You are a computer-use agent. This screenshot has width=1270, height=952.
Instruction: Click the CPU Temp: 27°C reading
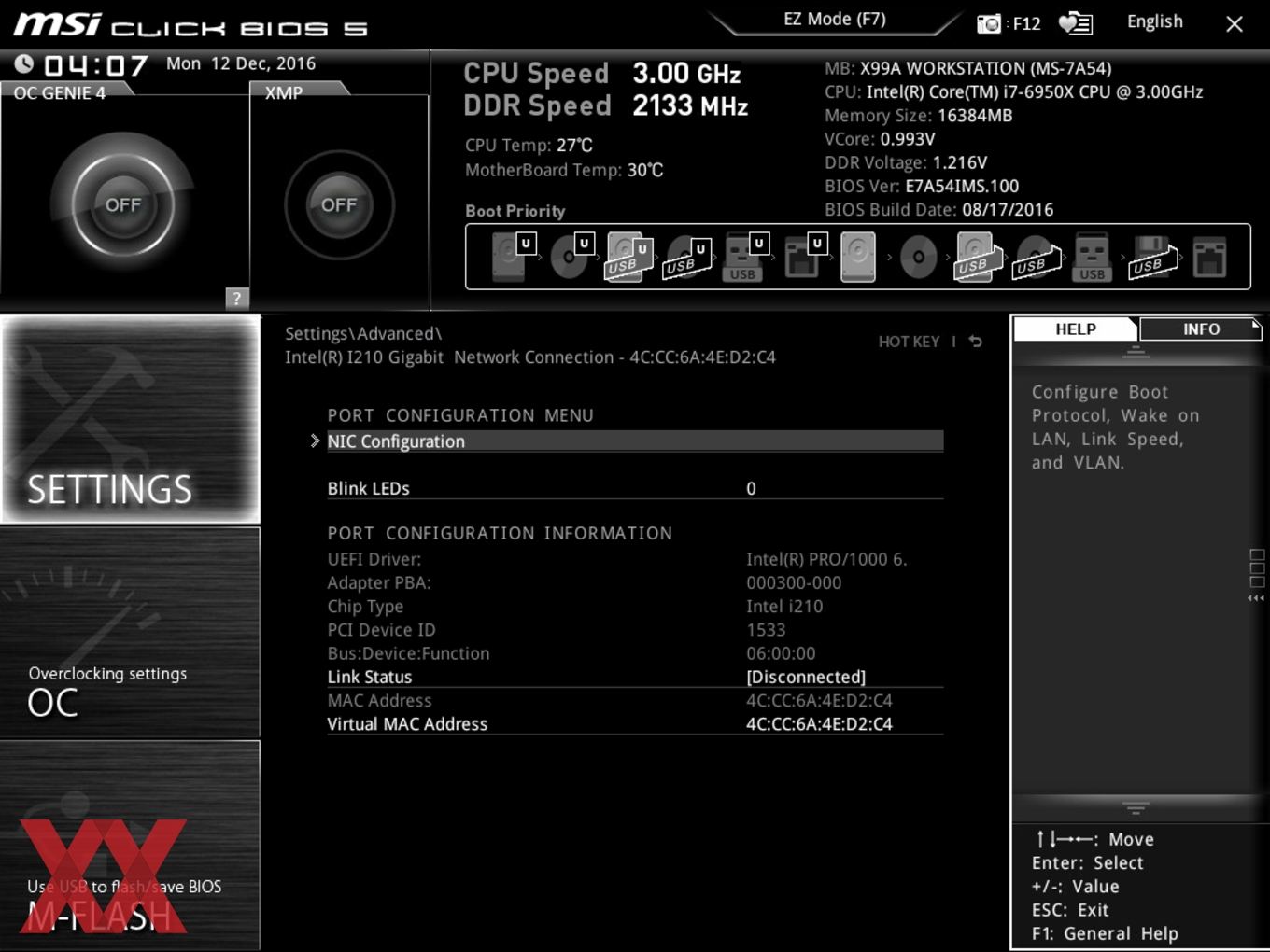tap(529, 145)
